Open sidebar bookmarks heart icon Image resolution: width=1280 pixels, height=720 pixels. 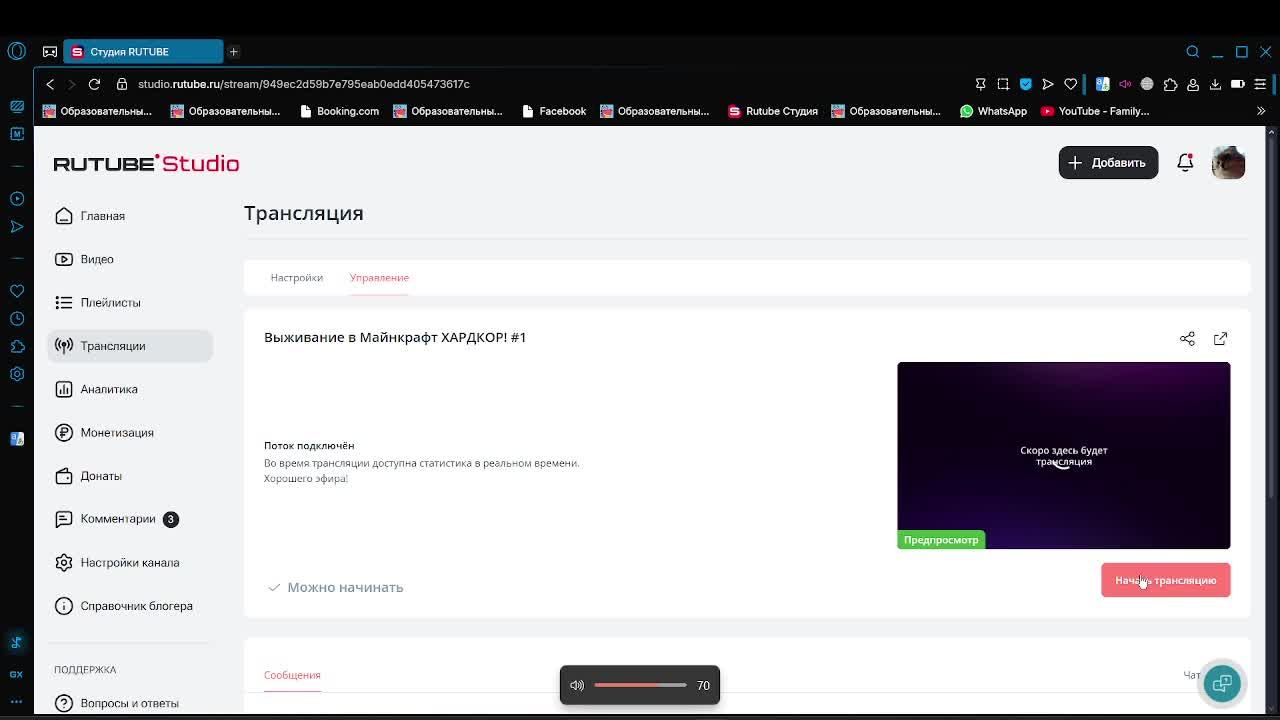pyautogui.click(x=16, y=291)
